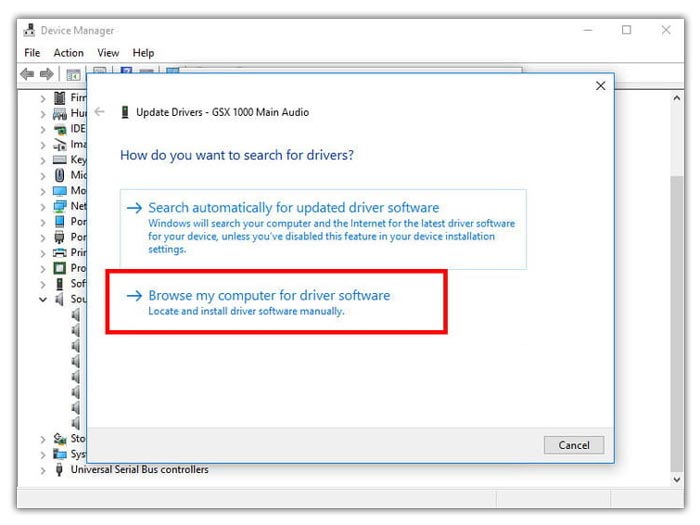700x525 pixels.
Task: Choose Browse my computer for driver software
Action: pos(277,302)
